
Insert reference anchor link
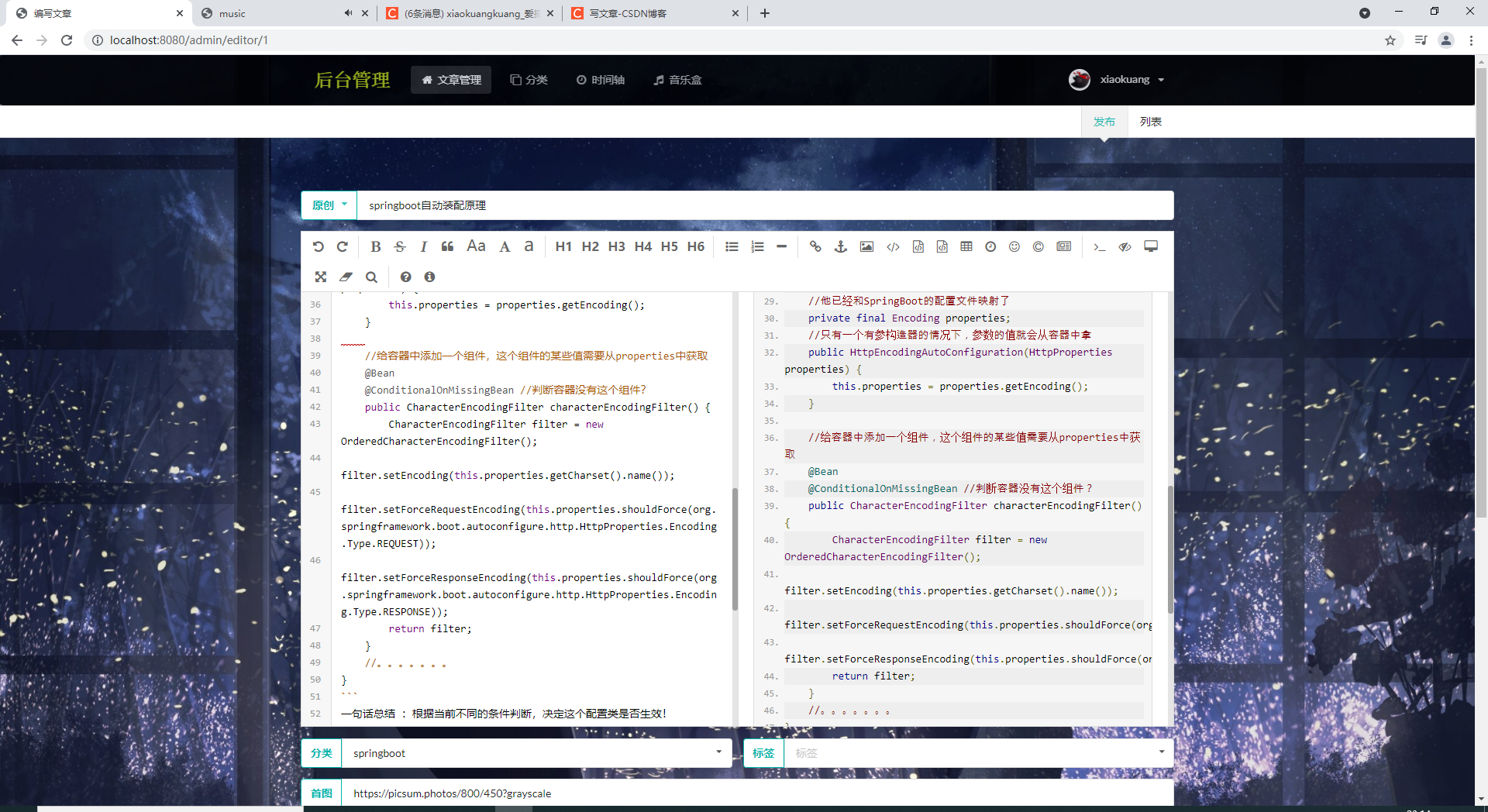[840, 246]
